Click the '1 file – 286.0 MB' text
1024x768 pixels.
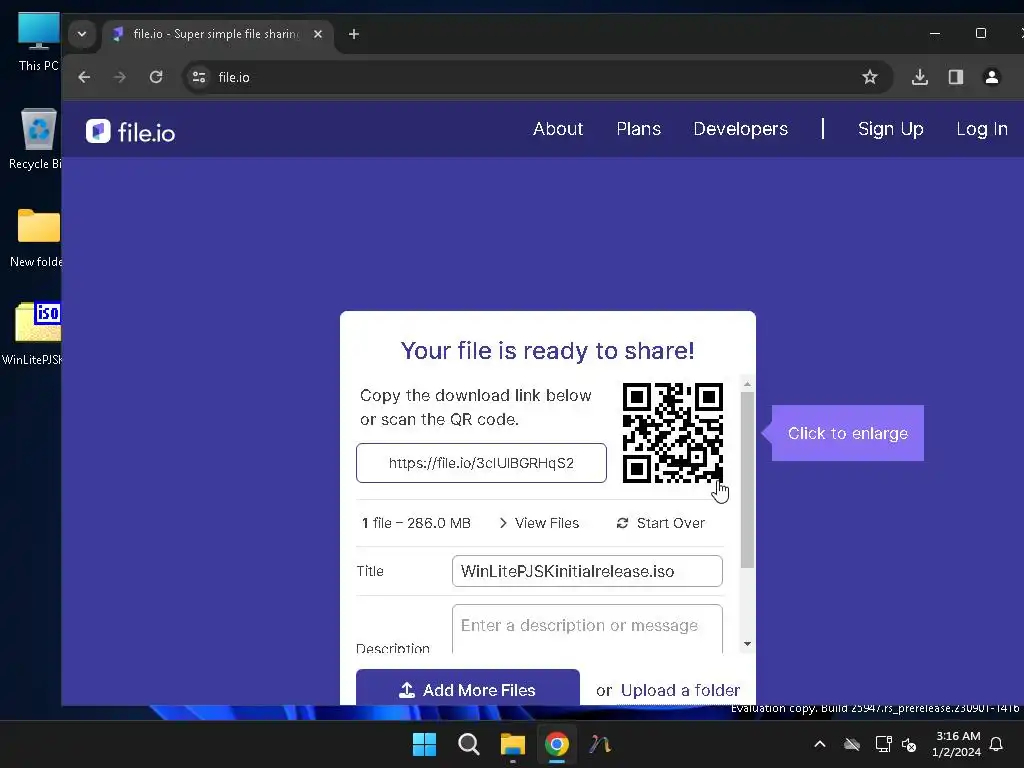click(x=416, y=523)
